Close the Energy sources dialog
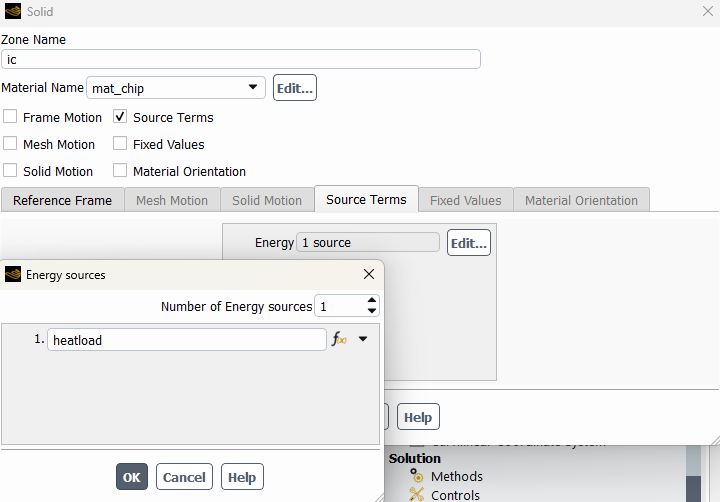720x502 pixels. 369,274
